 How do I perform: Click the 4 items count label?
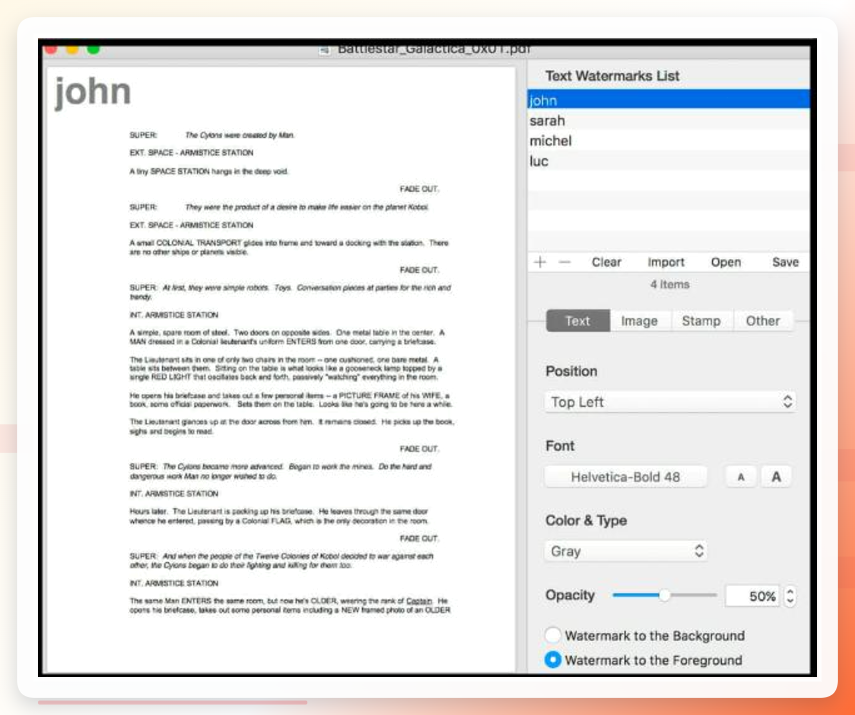(x=670, y=284)
